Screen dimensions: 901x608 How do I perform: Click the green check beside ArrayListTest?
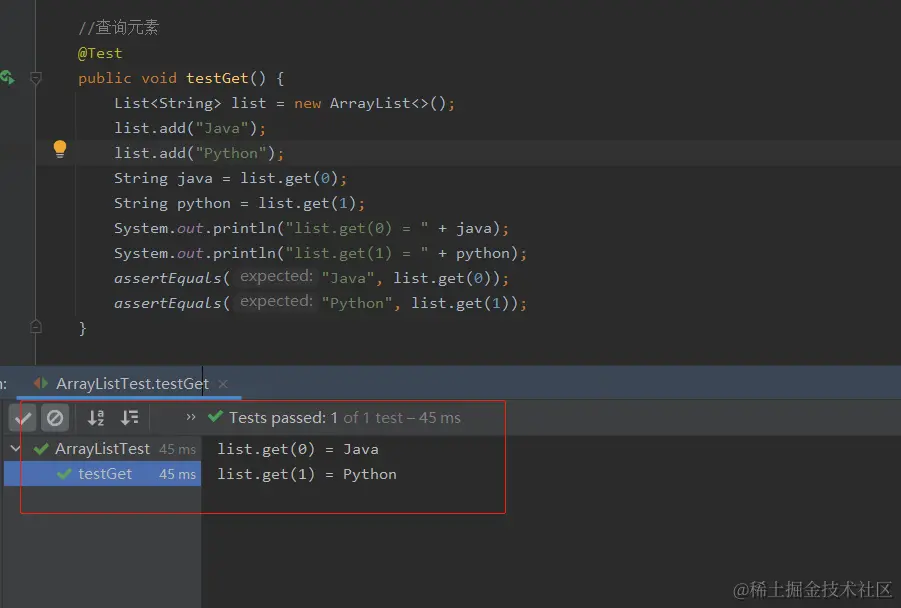(40, 448)
